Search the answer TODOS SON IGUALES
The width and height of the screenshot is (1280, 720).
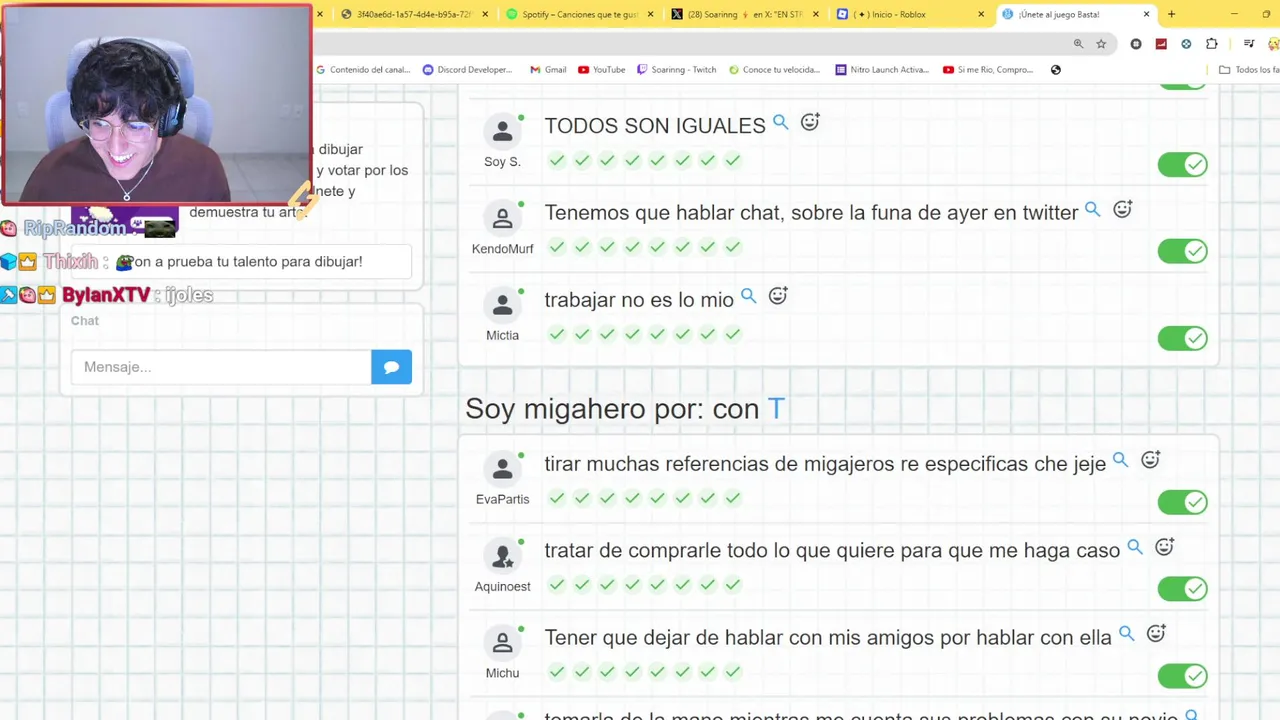click(x=780, y=122)
